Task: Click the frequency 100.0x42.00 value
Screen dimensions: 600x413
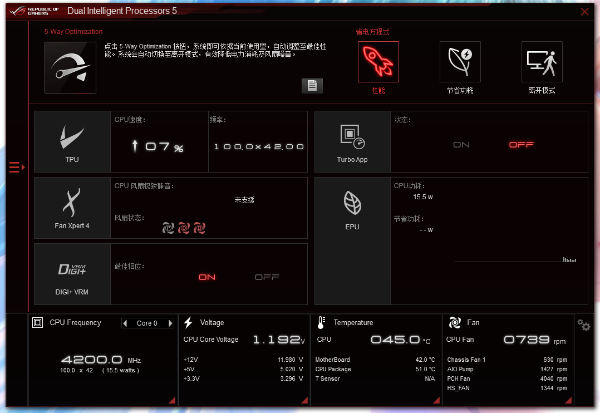Action: point(259,147)
